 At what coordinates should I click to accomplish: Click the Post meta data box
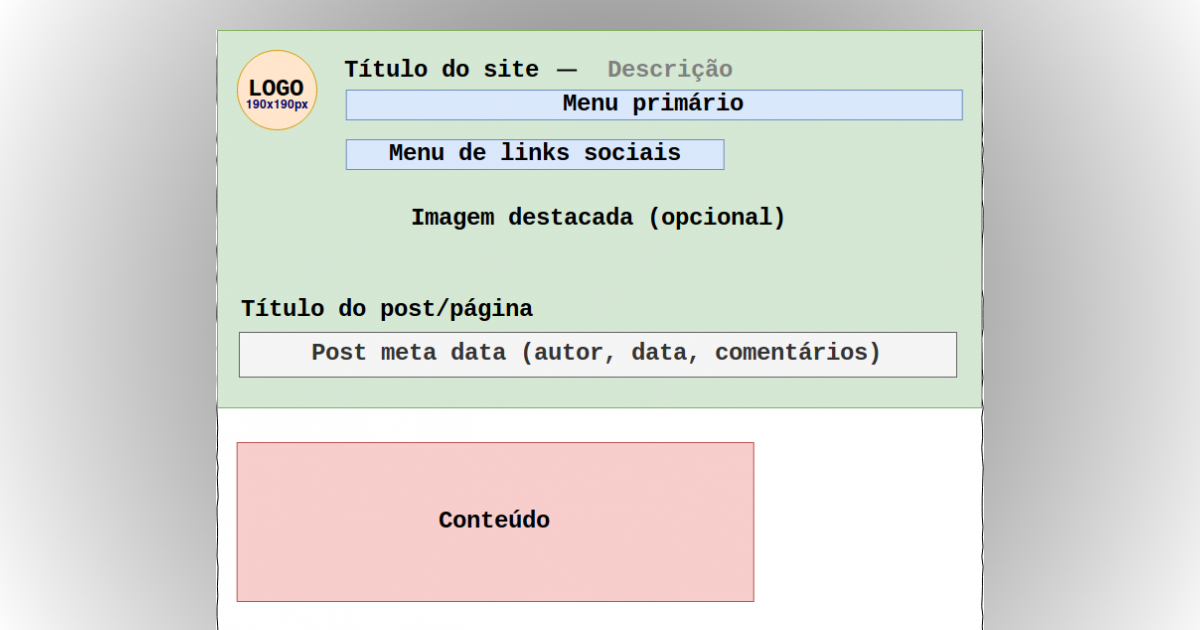click(597, 354)
